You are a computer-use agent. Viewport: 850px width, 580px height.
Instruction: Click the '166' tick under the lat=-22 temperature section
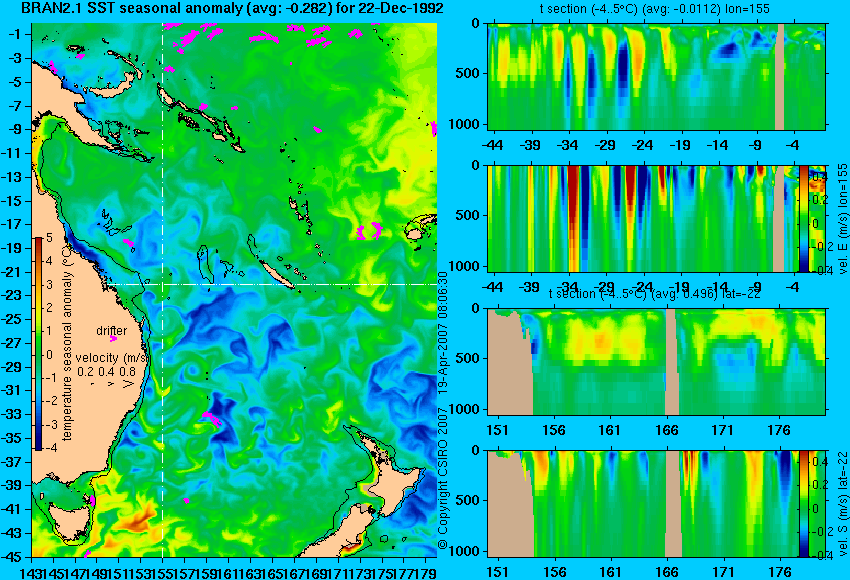pyautogui.click(x=667, y=430)
